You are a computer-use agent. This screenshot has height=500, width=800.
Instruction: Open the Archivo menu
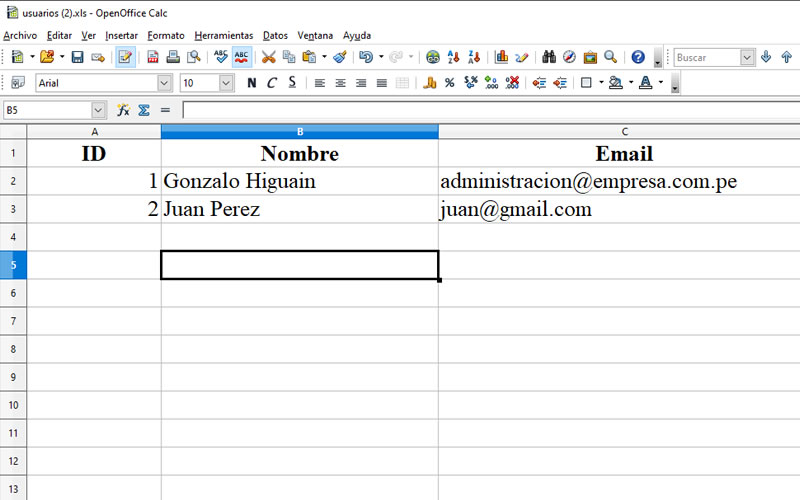(x=20, y=35)
